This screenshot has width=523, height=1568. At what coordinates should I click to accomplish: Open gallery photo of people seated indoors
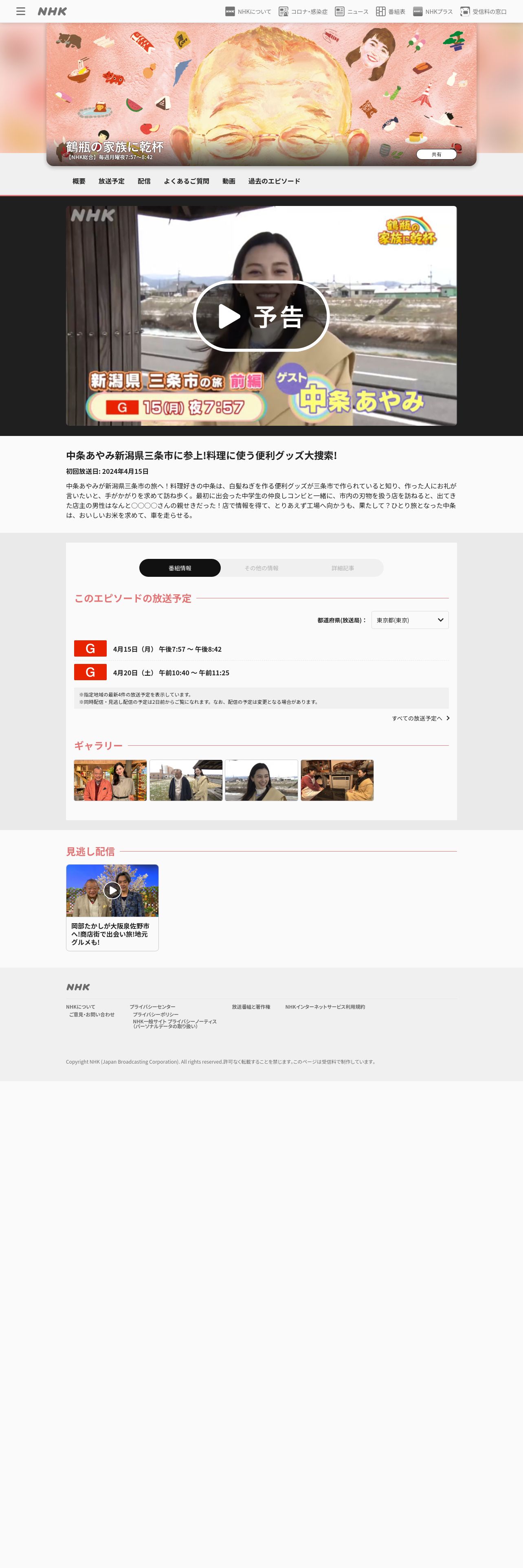click(337, 780)
